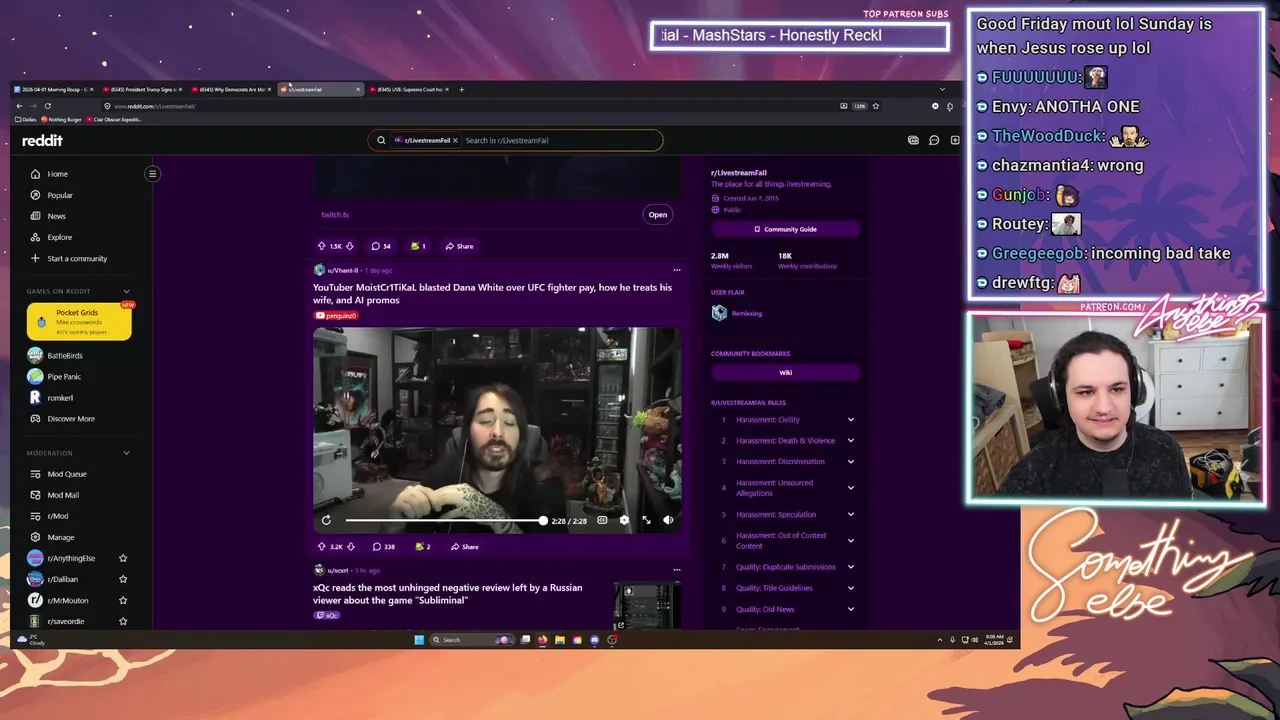Collapse the sidebar with the hamburger icon
The image size is (1280, 720).
pyautogui.click(x=152, y=174)
